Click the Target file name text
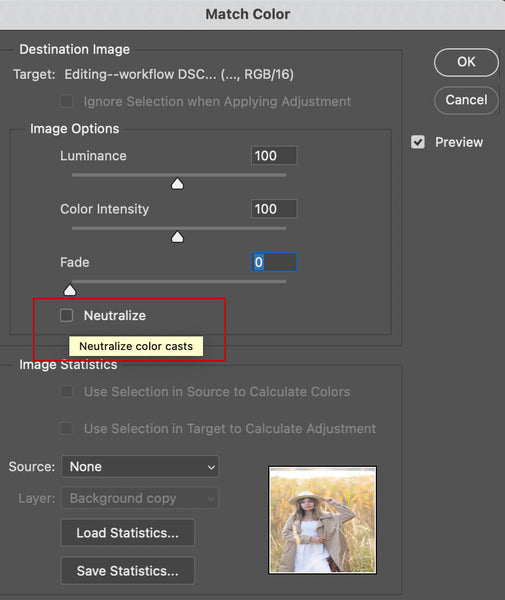505x600 pixels. [179, 74]
